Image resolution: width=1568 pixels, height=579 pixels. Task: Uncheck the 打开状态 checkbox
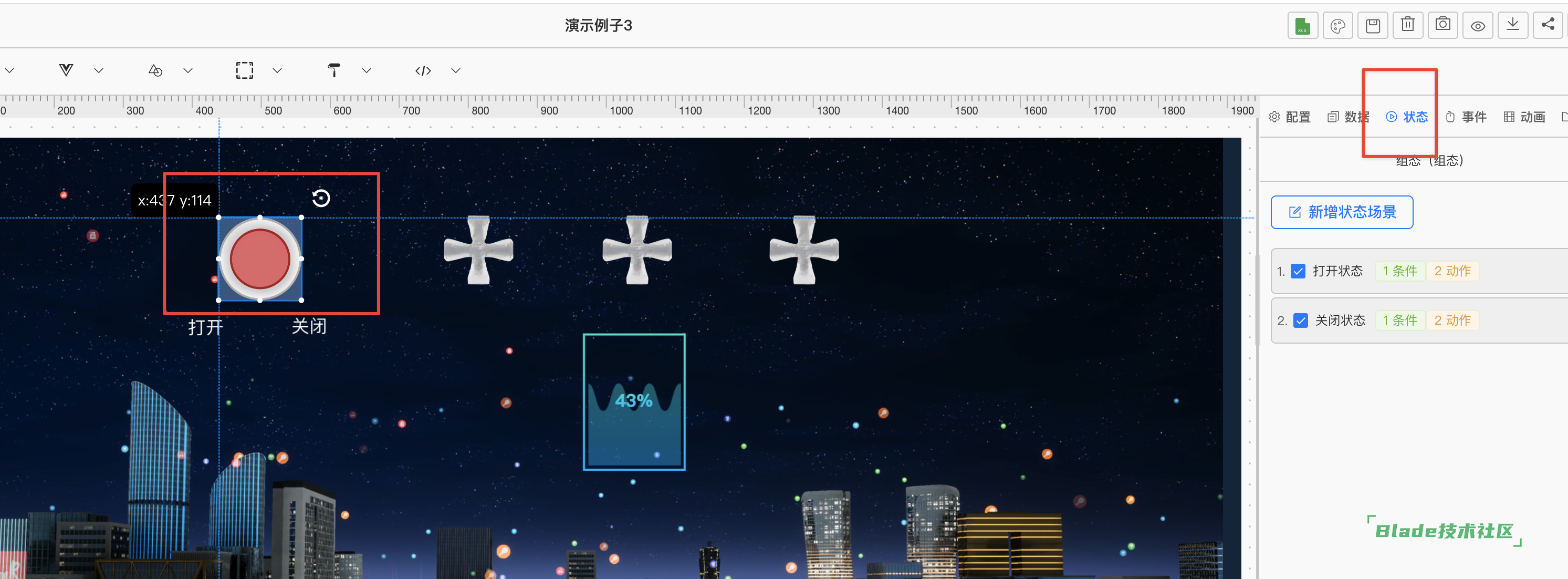click(1298, 271)
